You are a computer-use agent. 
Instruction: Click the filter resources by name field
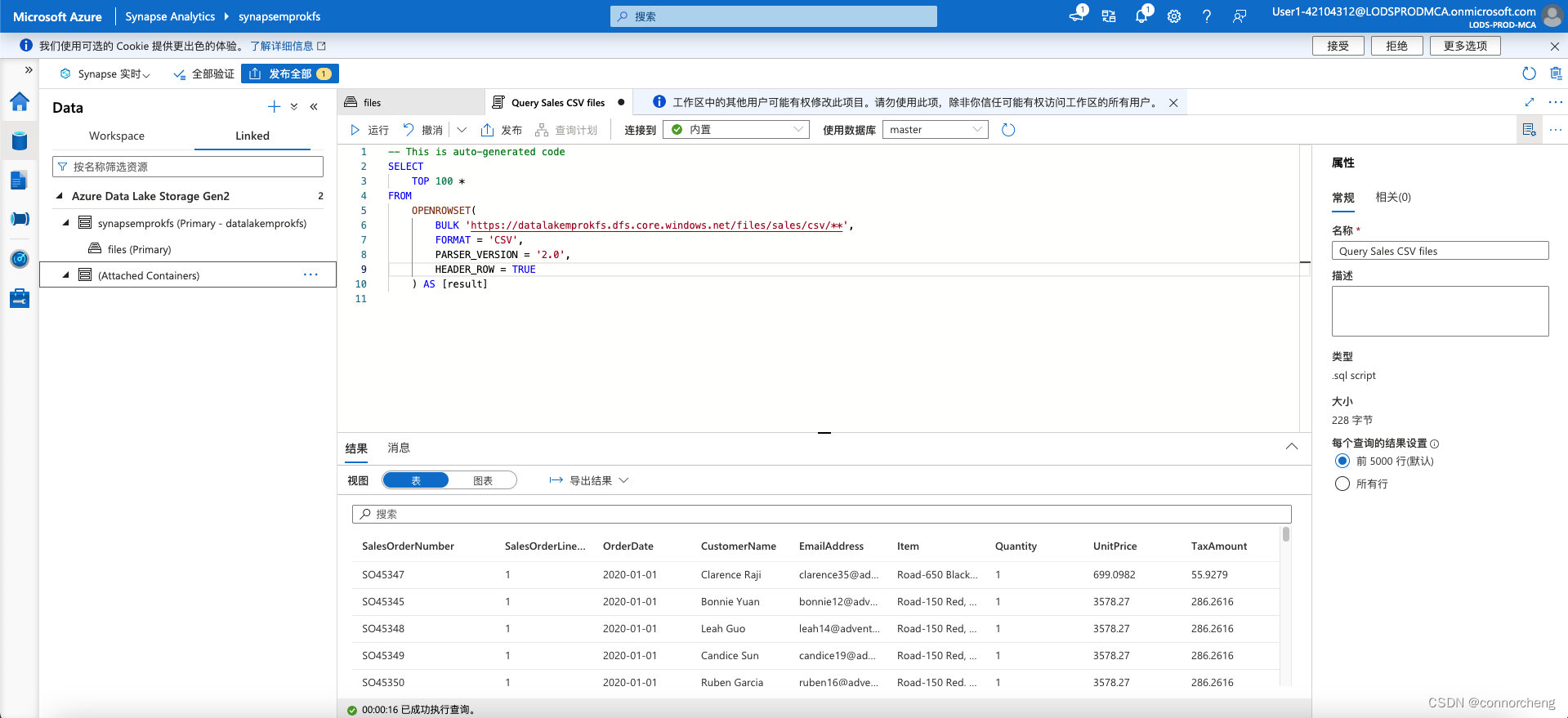coord(188,167)
